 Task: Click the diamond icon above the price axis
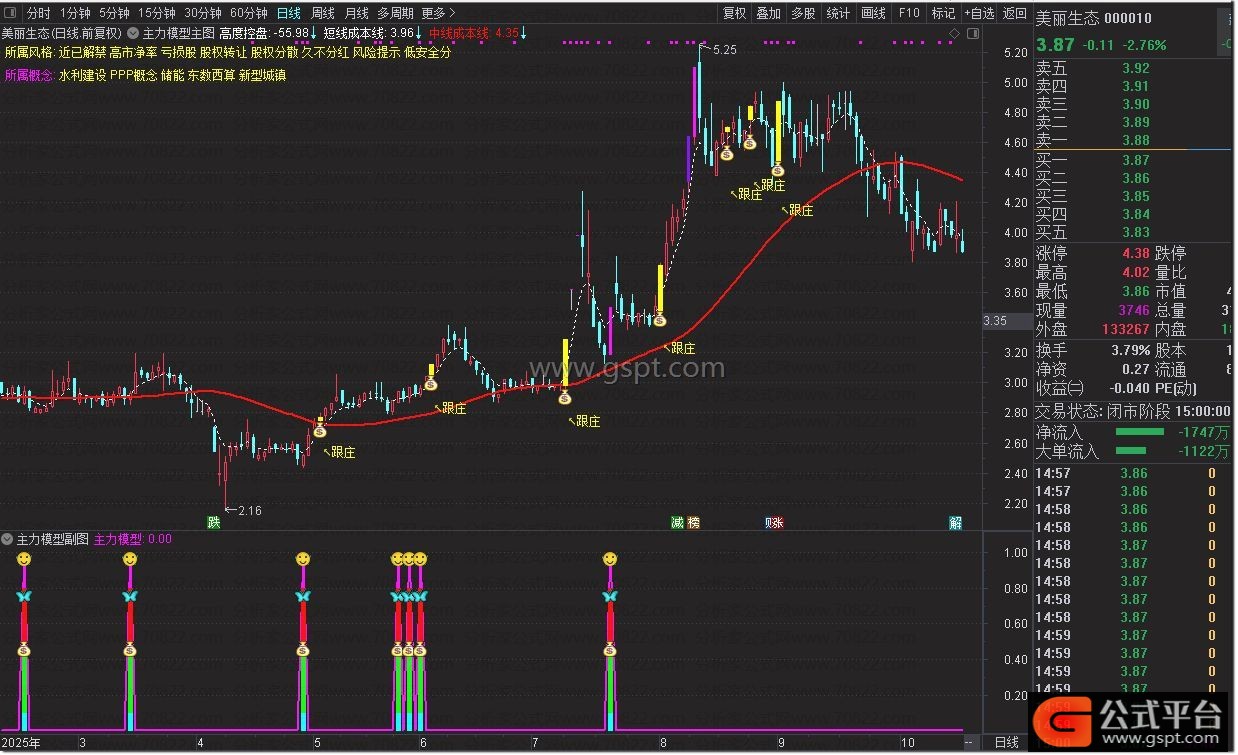954,33
